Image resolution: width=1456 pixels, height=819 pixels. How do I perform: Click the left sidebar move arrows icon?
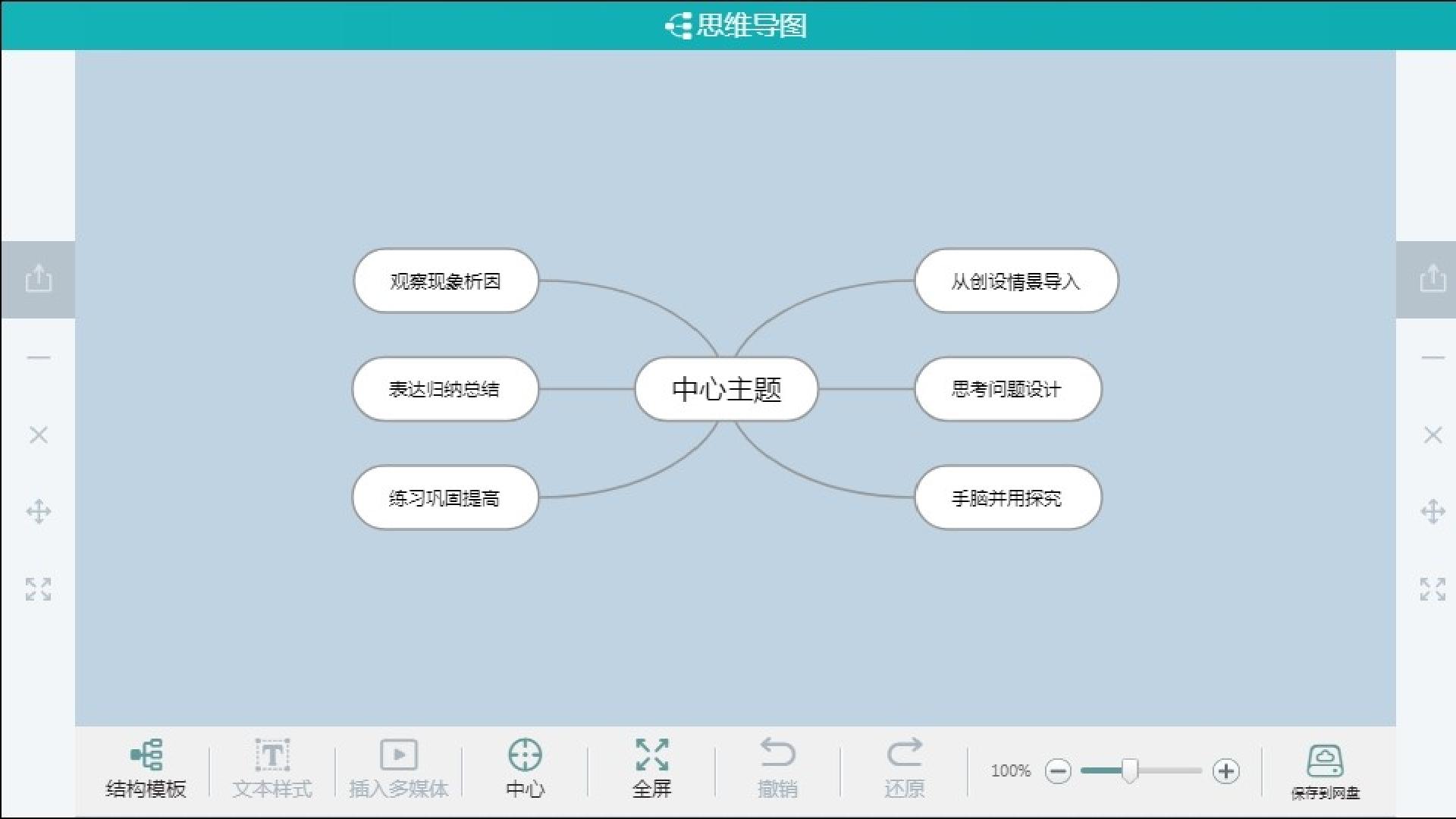point(38,512)
